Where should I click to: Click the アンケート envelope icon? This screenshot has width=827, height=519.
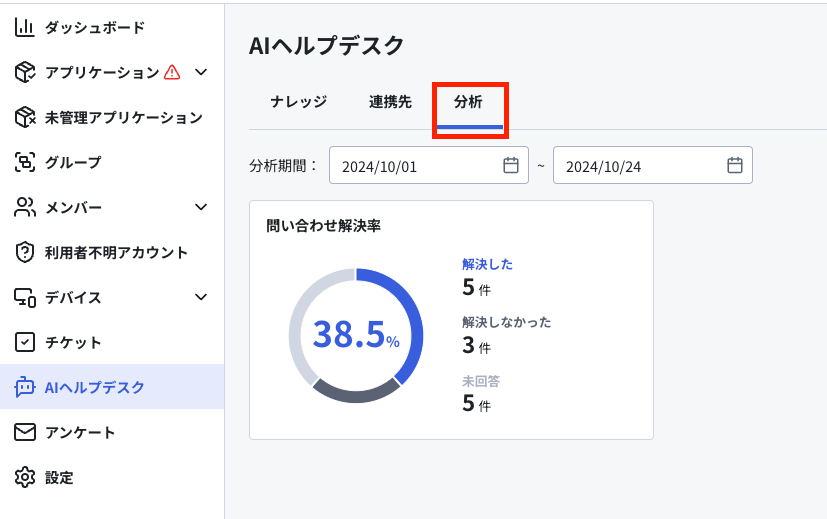click(x=24, y=432)
